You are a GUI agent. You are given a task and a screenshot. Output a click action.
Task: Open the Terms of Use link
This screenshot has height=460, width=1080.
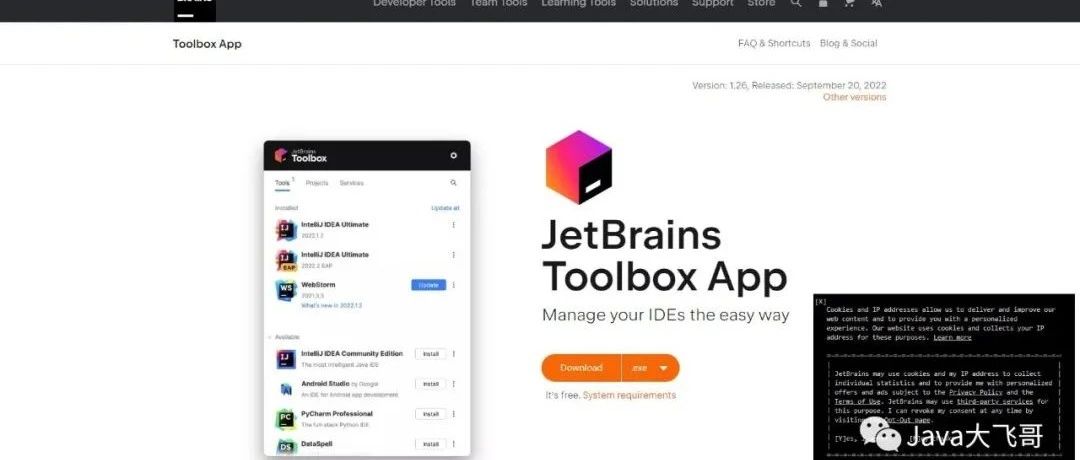(858, 401)
